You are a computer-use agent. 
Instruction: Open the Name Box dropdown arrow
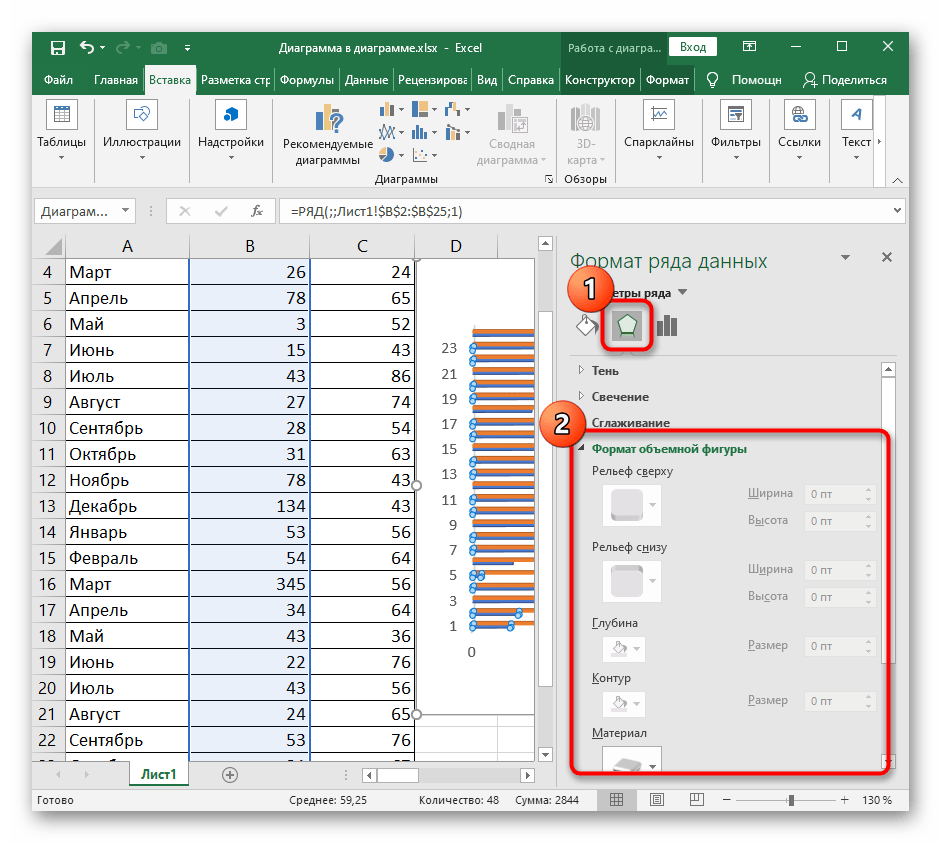(126, 211)
